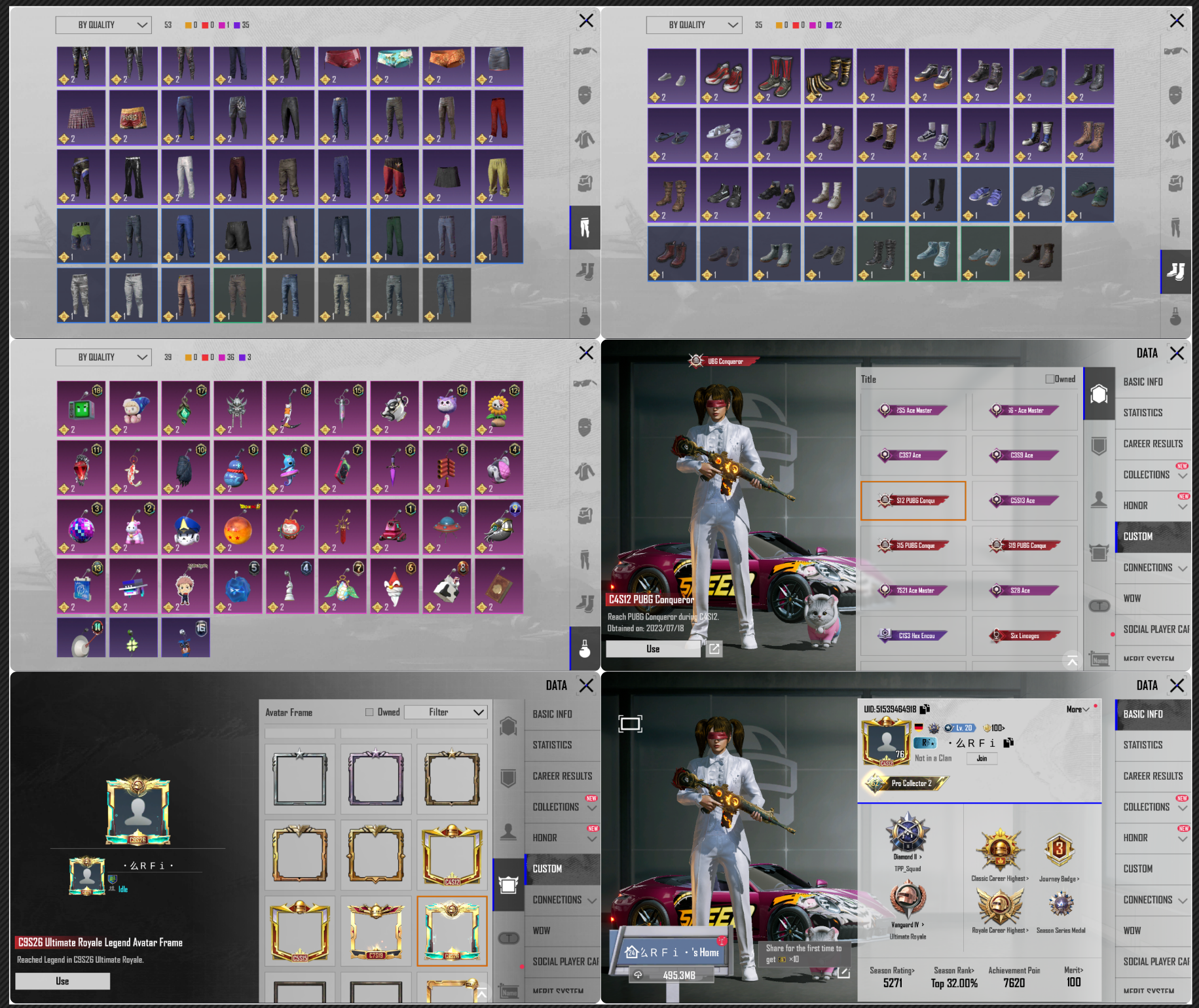Screen dimensions: 1199x1008
Task: Select the avatar frame icon beside CUSTOM tab
Action: coord(508,885)
